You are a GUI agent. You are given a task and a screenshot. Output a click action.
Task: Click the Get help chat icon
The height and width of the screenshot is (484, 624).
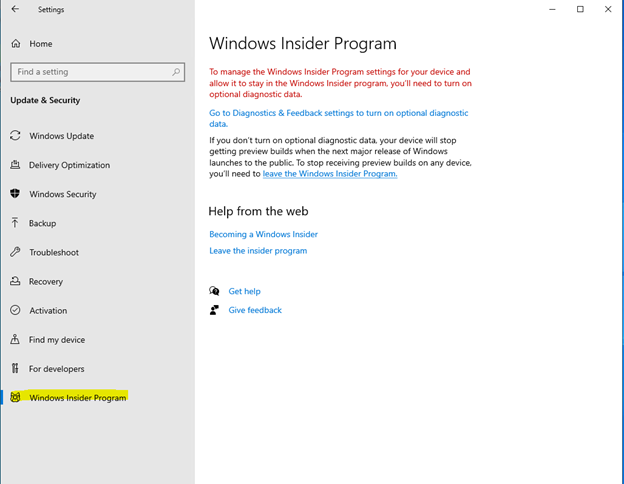point(214,291)
